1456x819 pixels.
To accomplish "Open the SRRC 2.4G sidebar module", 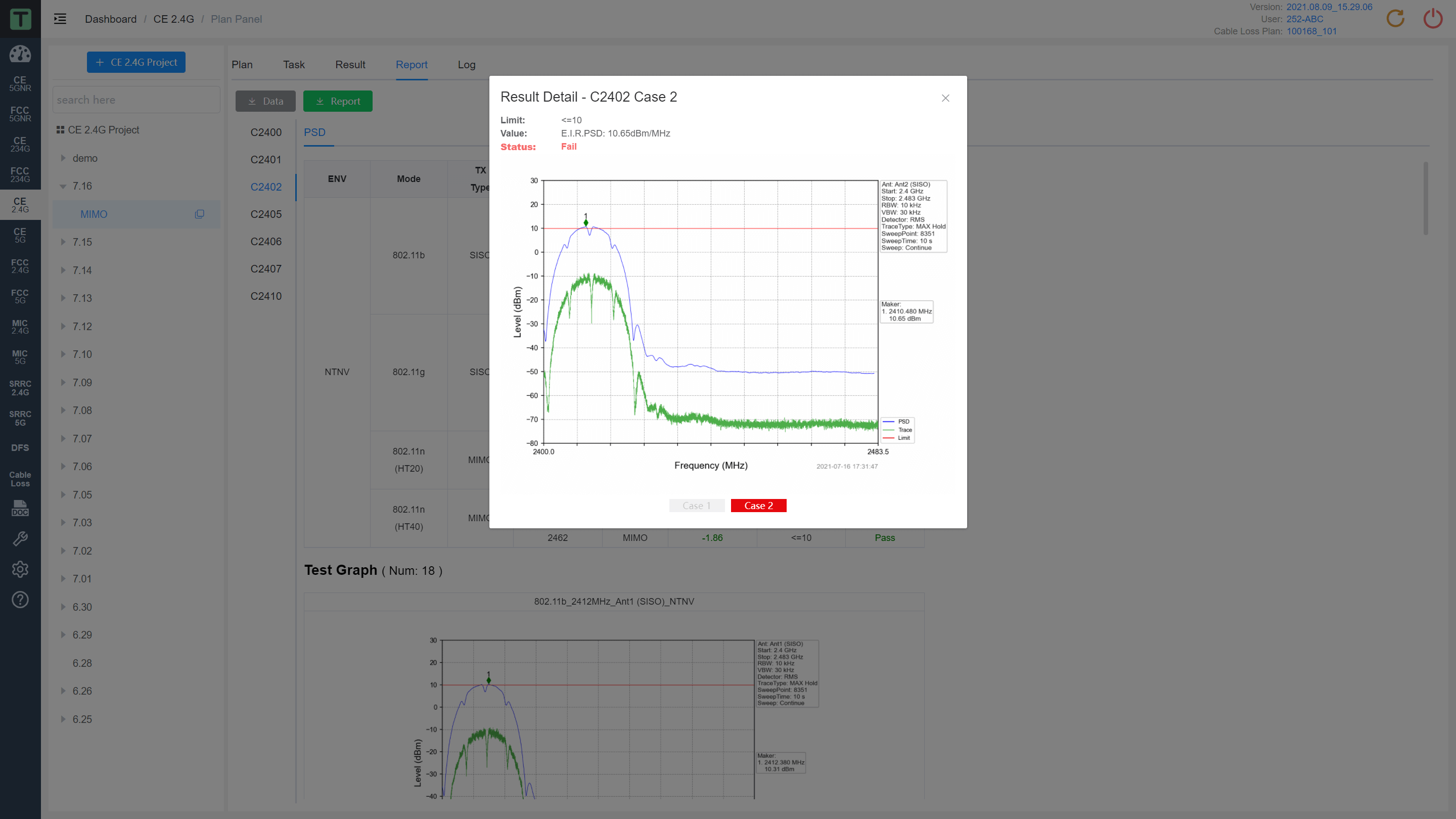I will point(20,388).
